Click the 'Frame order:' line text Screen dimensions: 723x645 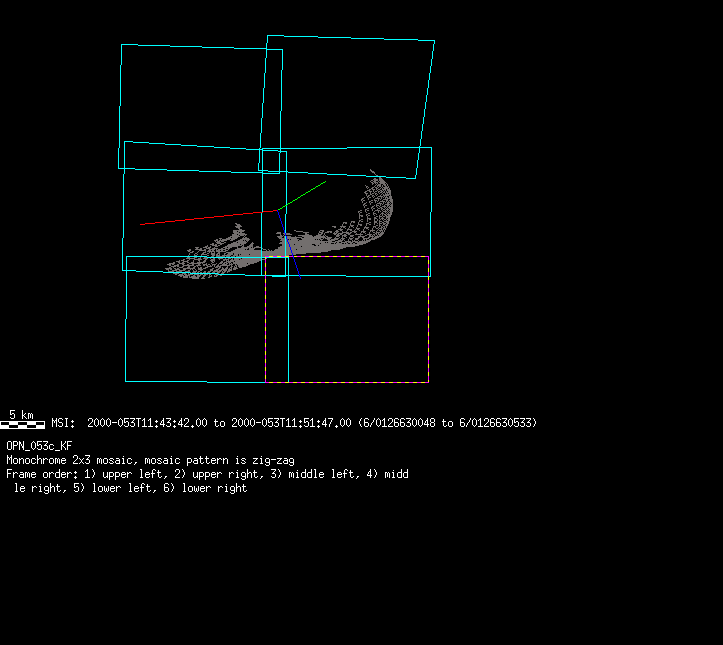207,474
